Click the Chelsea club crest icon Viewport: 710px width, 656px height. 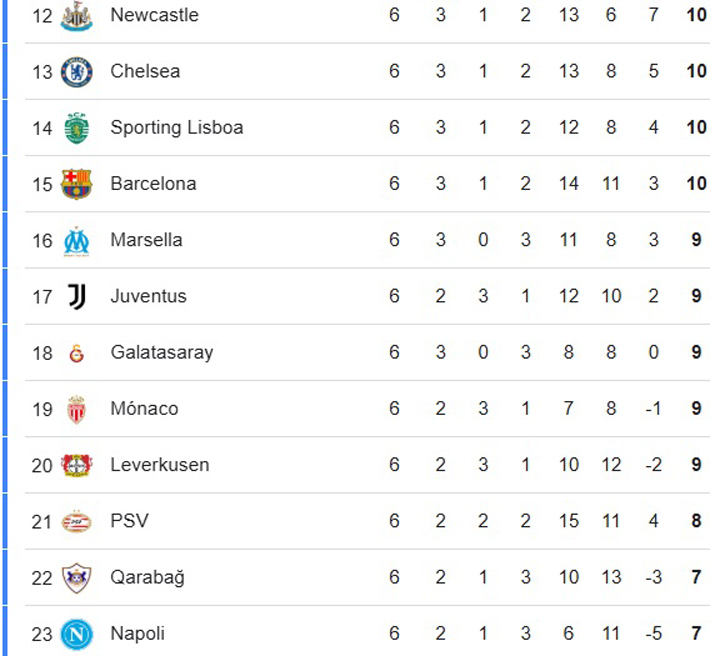76,72
